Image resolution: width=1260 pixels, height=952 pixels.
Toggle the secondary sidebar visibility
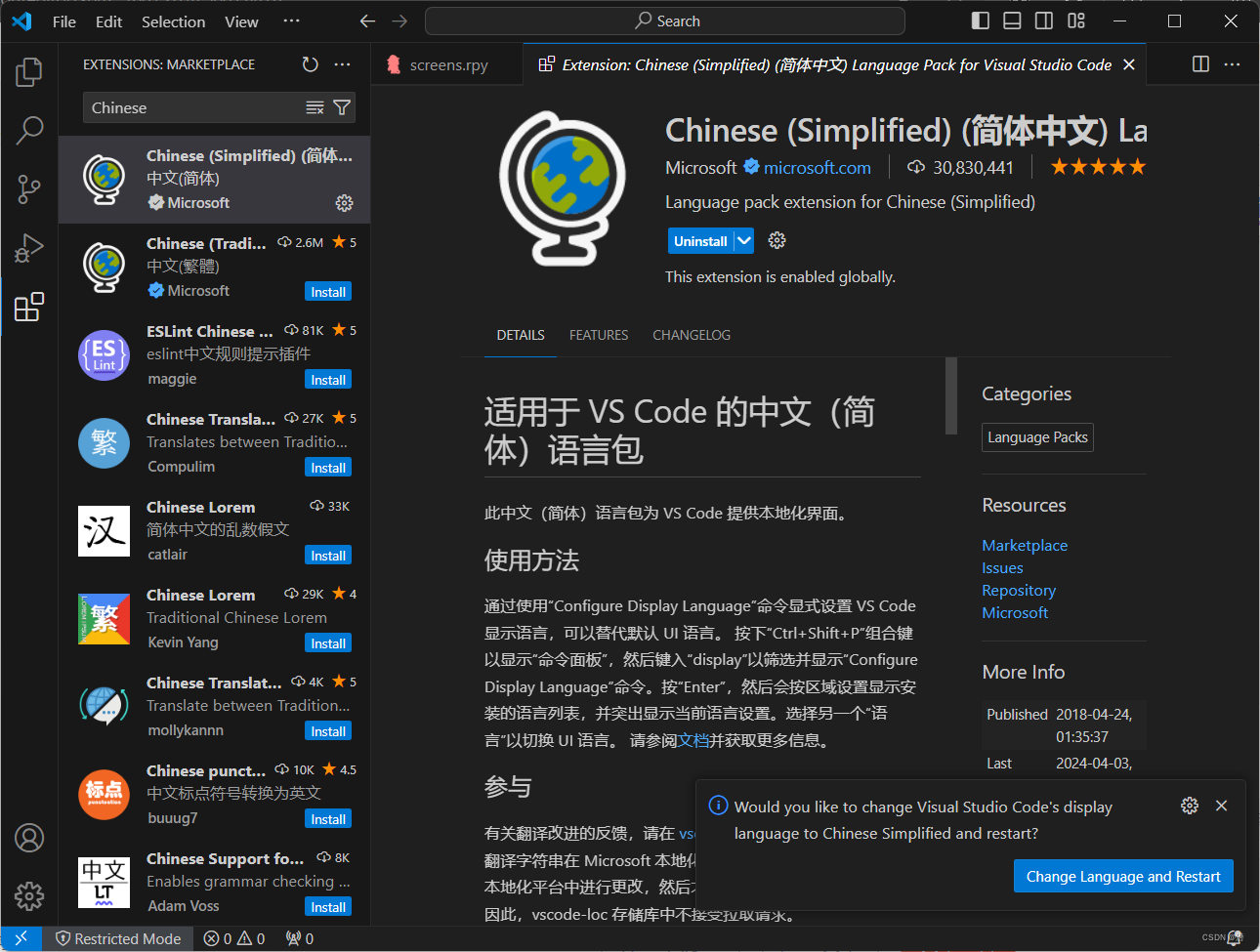pos(1043,20)
